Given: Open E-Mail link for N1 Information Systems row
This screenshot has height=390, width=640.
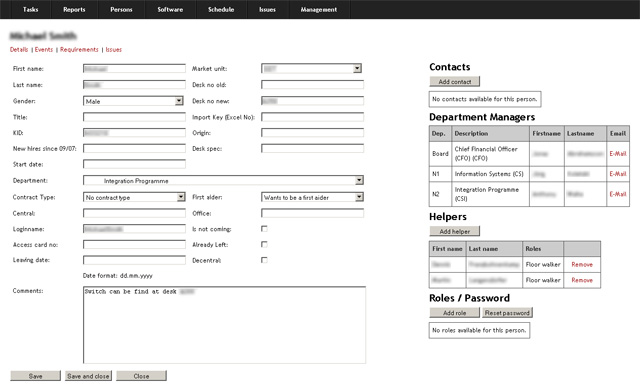Looking at the screenshot, I should [618, 174].
